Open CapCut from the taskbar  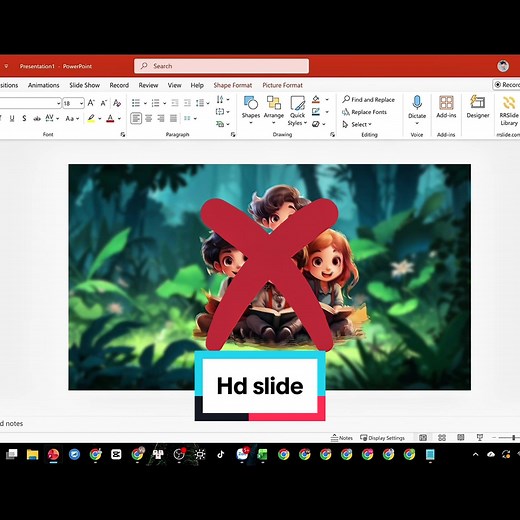click(116, 454)
